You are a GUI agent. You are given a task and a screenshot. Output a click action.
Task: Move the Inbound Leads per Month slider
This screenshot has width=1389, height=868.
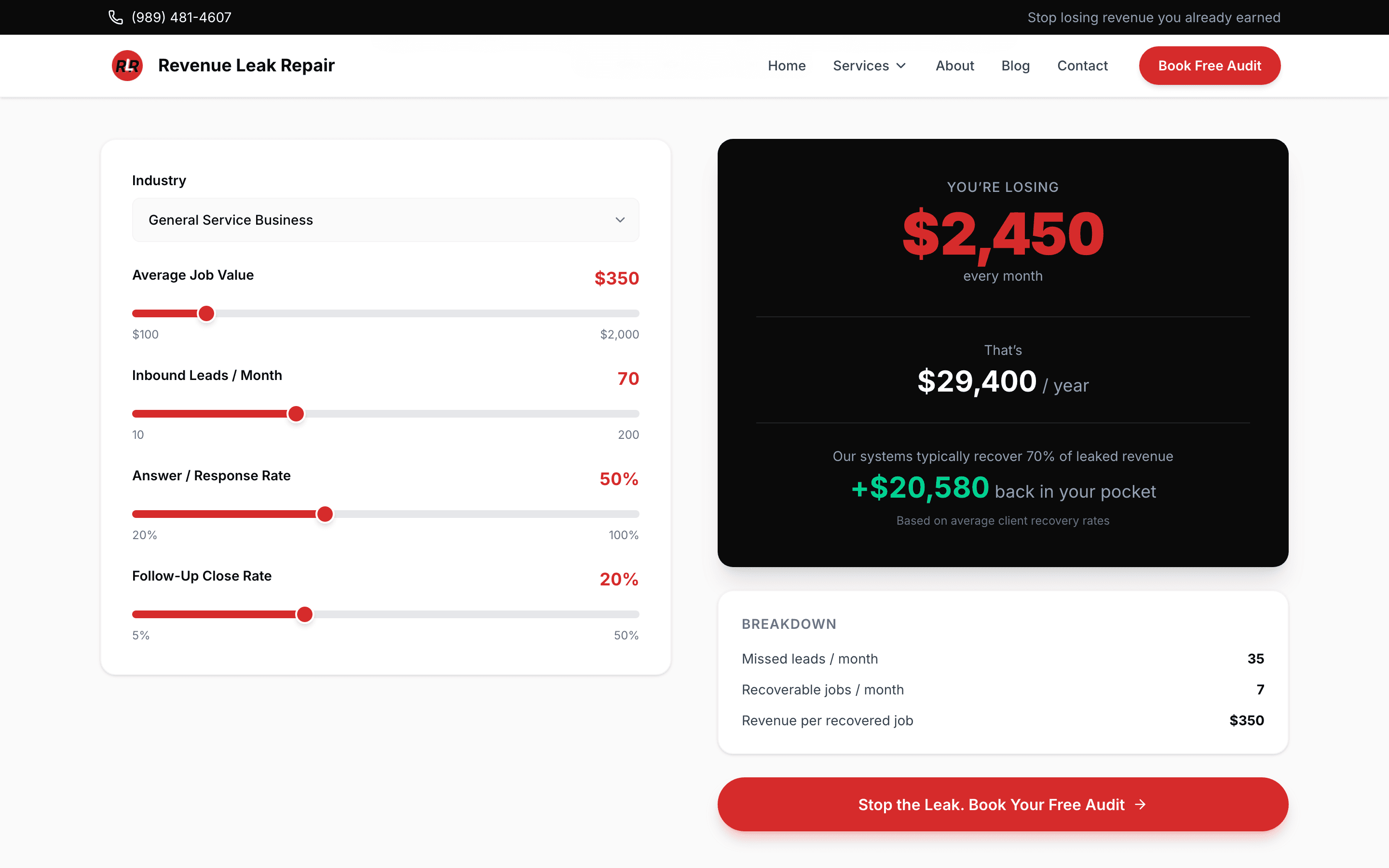(296, 413)
